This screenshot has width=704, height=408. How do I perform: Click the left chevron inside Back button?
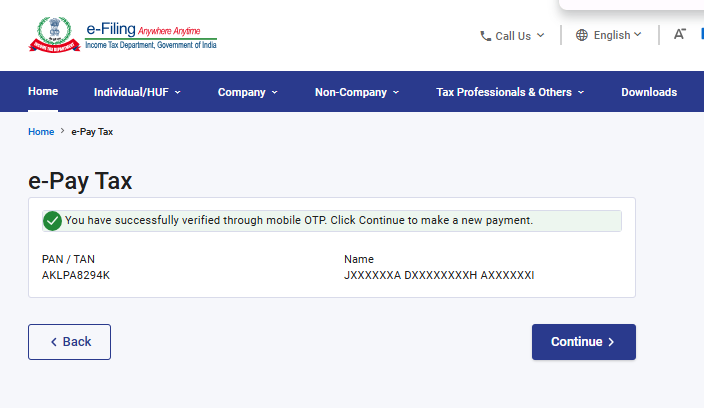click(x=54, y=342)
